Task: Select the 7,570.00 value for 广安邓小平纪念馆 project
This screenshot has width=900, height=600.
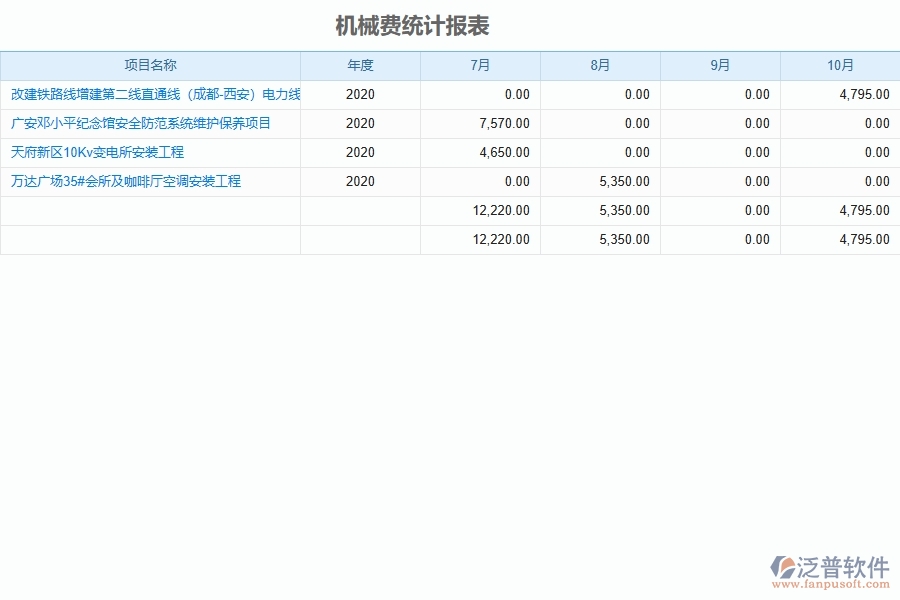Action: point(505,123)
